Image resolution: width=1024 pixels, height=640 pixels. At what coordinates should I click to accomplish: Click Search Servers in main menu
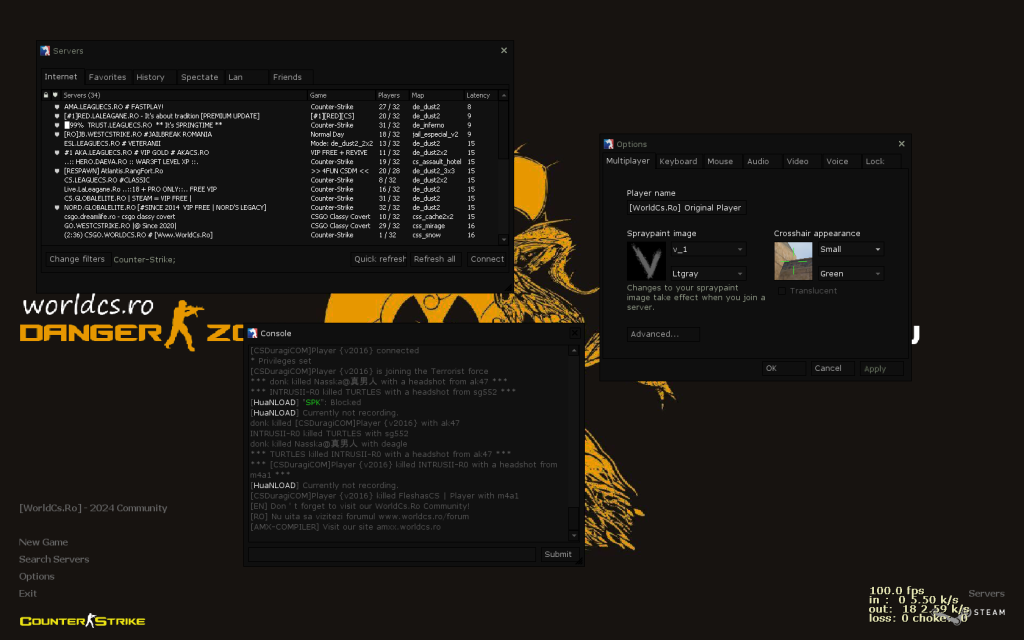pos(54,559)
